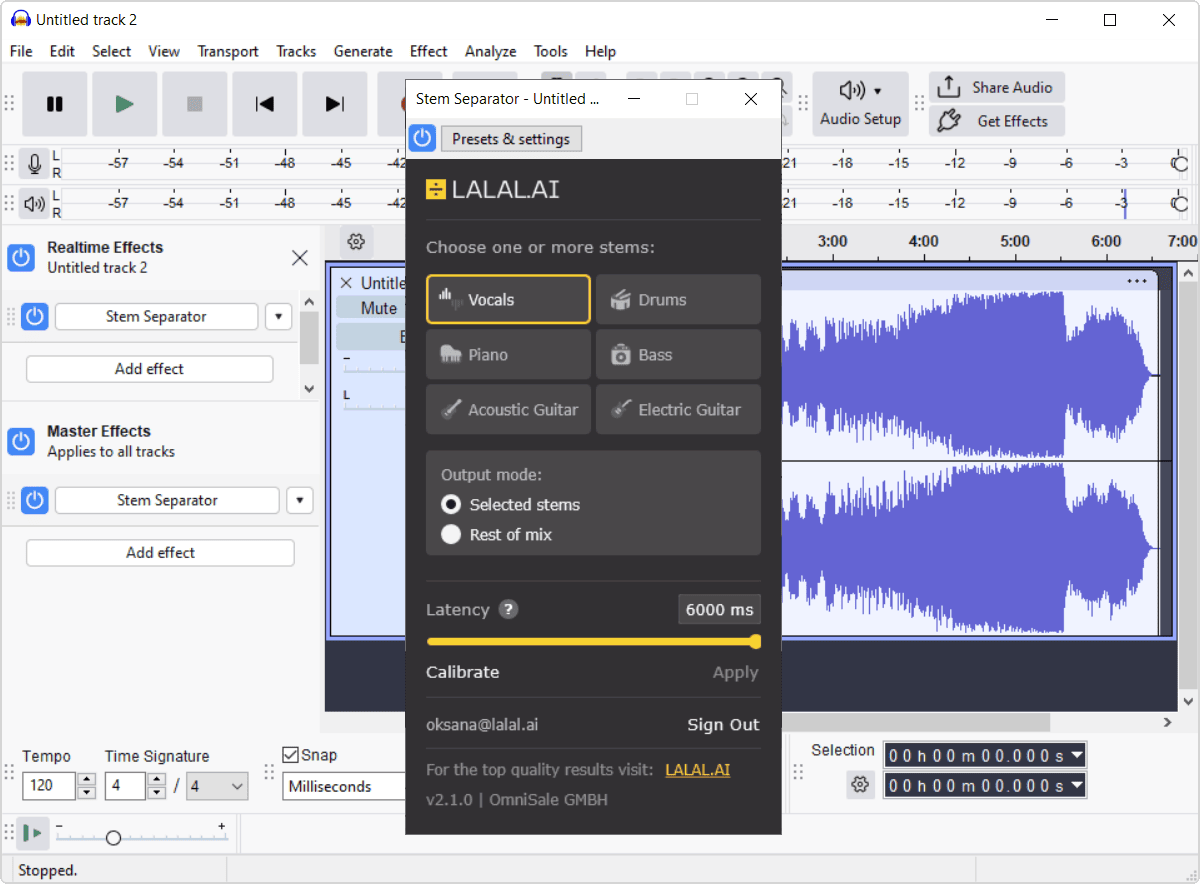Select the Drums stem
1200x884 pixels.
[x=678, y=300]
